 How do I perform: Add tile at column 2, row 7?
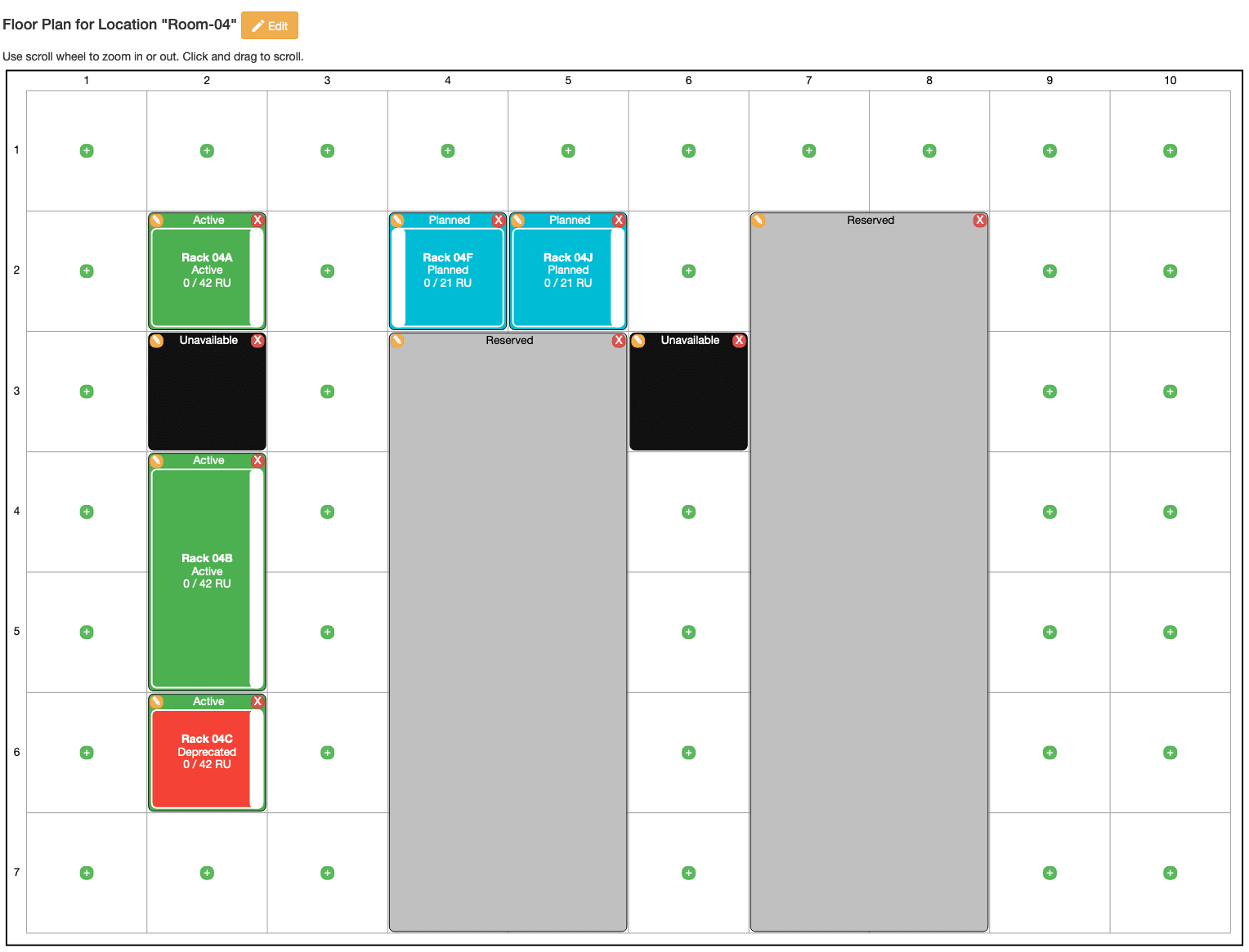click(207, 873)
